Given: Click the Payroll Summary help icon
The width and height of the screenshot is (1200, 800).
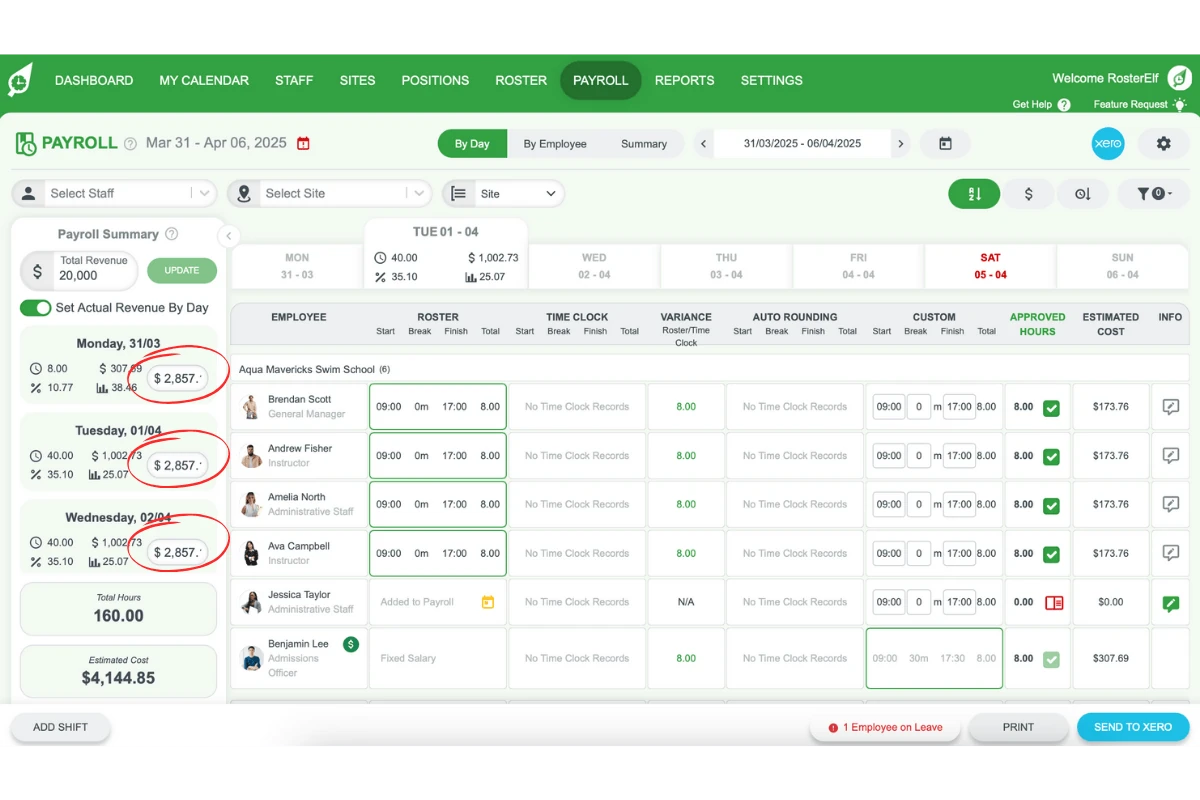Looking at the screenshot, I should click(171, 234).
